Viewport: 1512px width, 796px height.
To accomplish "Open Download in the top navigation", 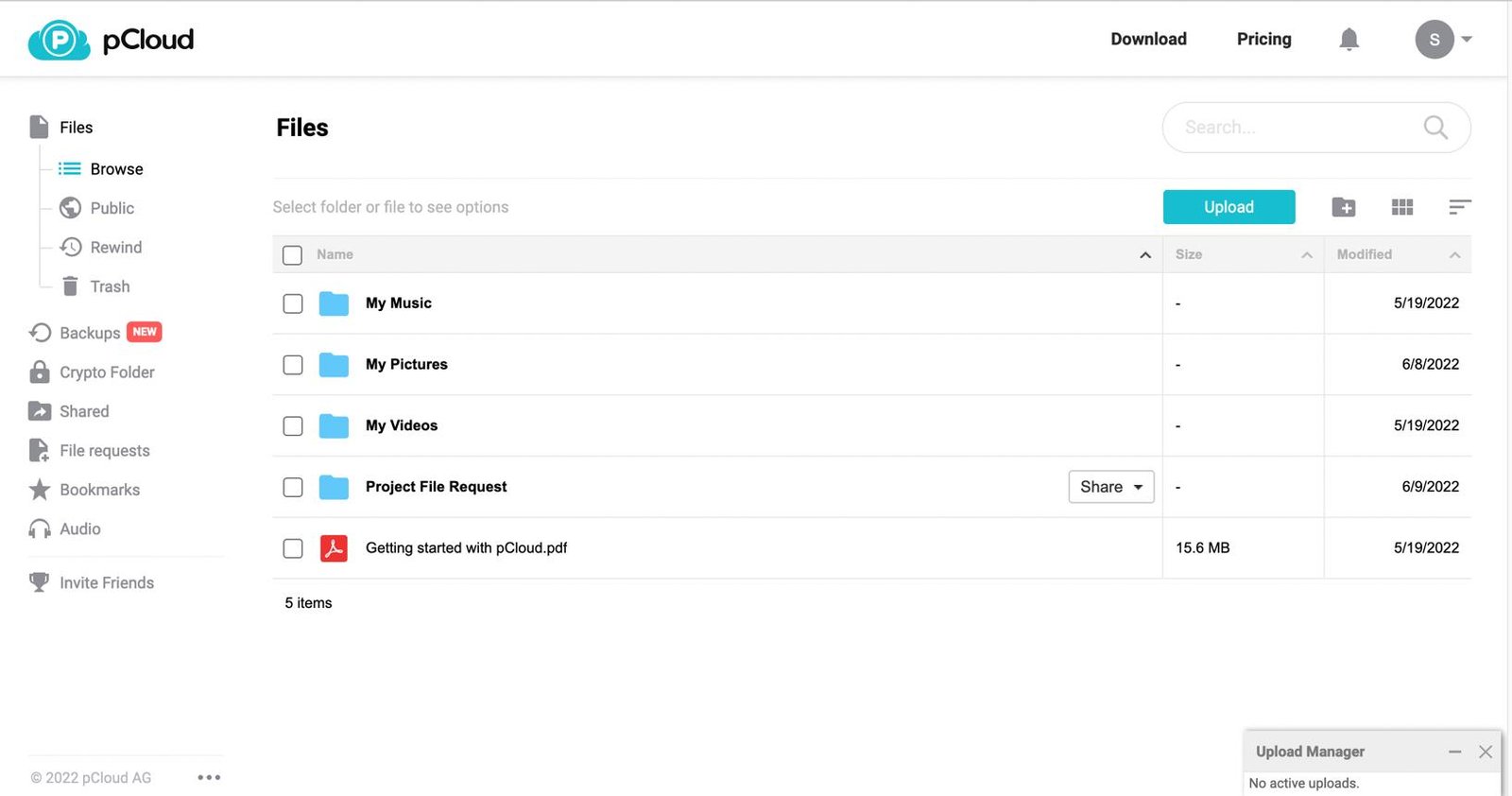I will 1148,39.
